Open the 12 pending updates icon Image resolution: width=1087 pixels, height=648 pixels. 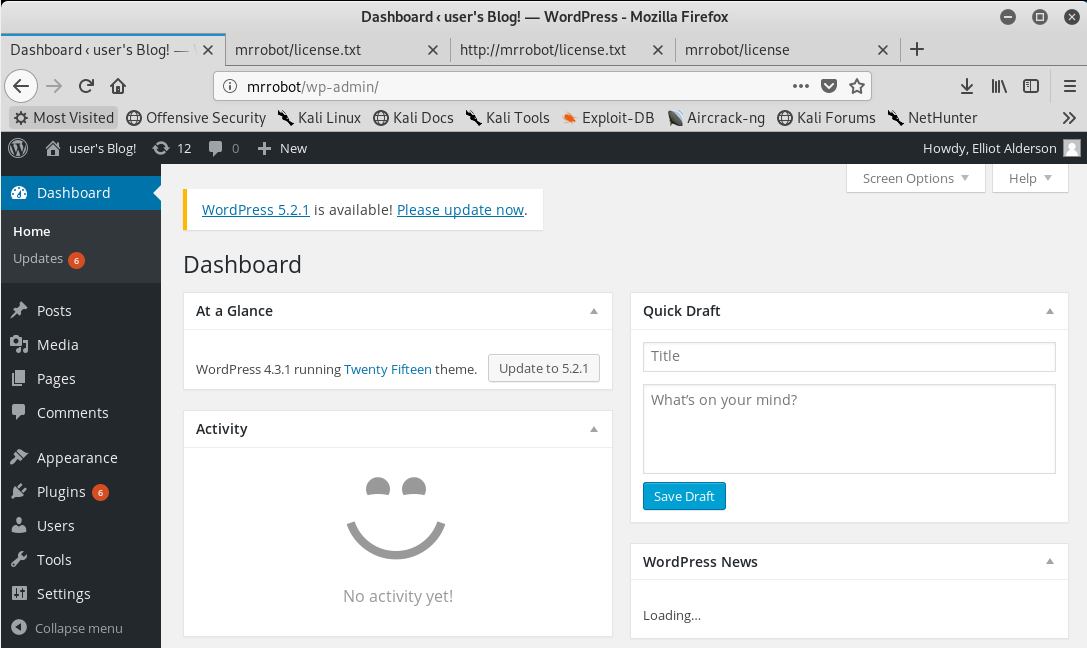172,148
